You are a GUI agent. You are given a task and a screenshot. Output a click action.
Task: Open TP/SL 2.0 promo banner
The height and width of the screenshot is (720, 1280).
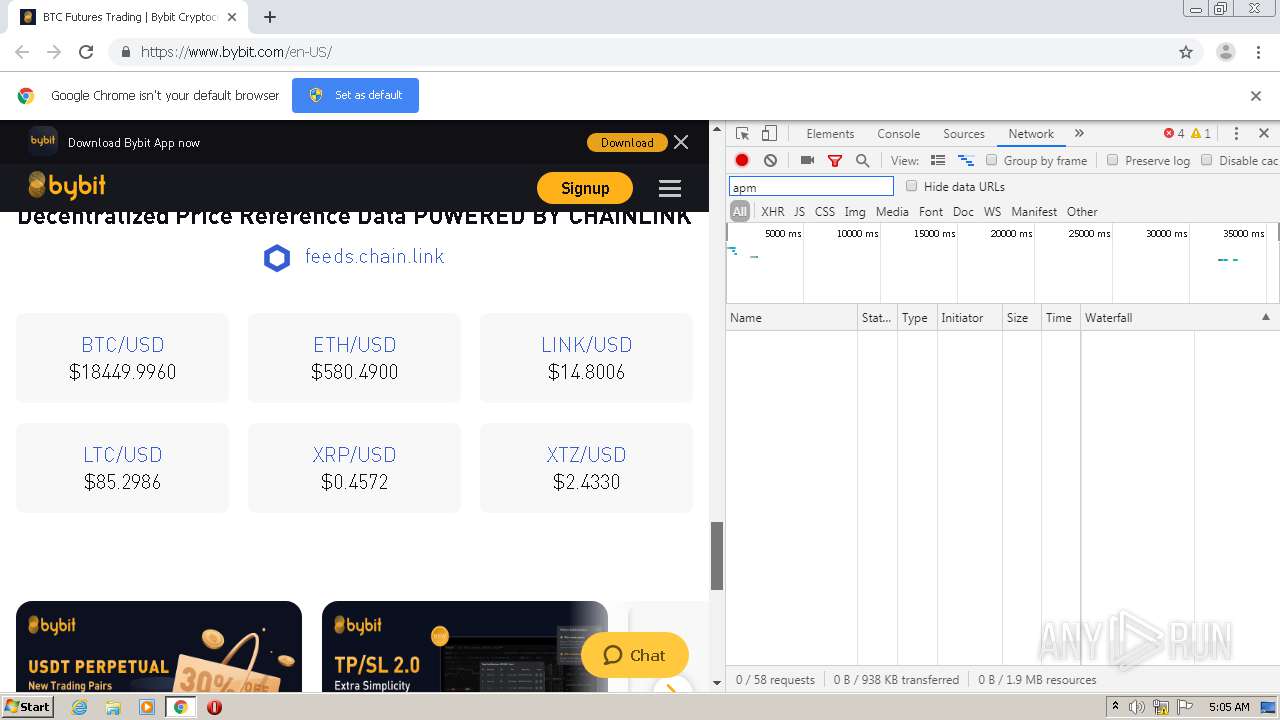point(465,646)
